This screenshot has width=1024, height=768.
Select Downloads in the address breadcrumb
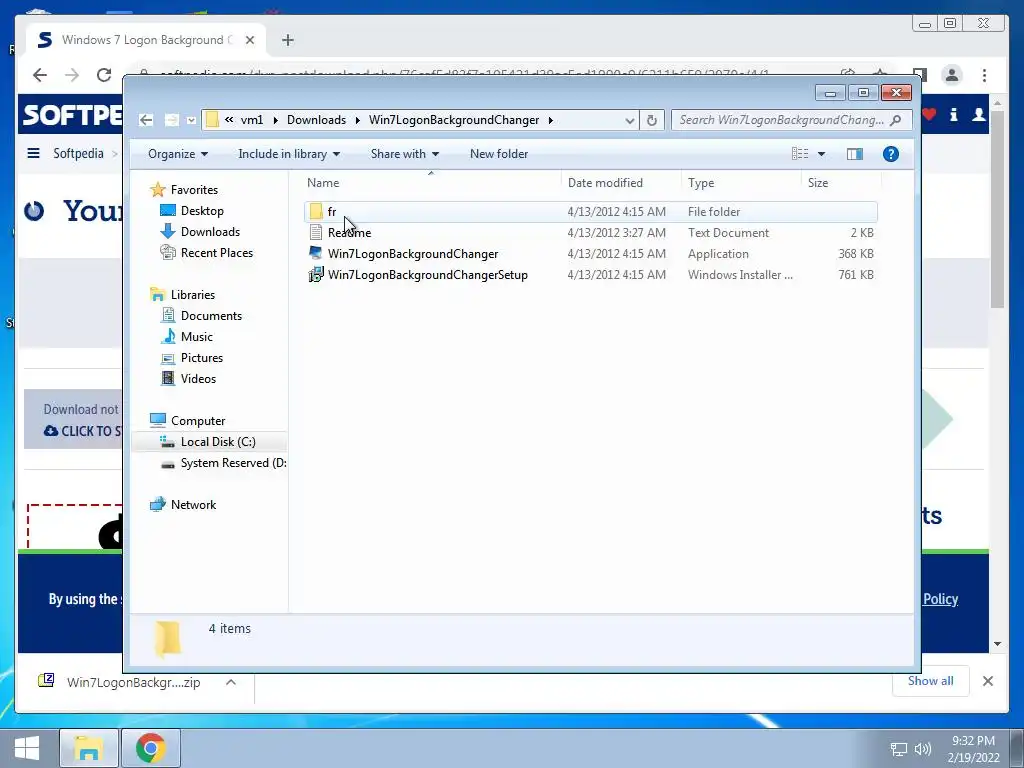point(316,120)
